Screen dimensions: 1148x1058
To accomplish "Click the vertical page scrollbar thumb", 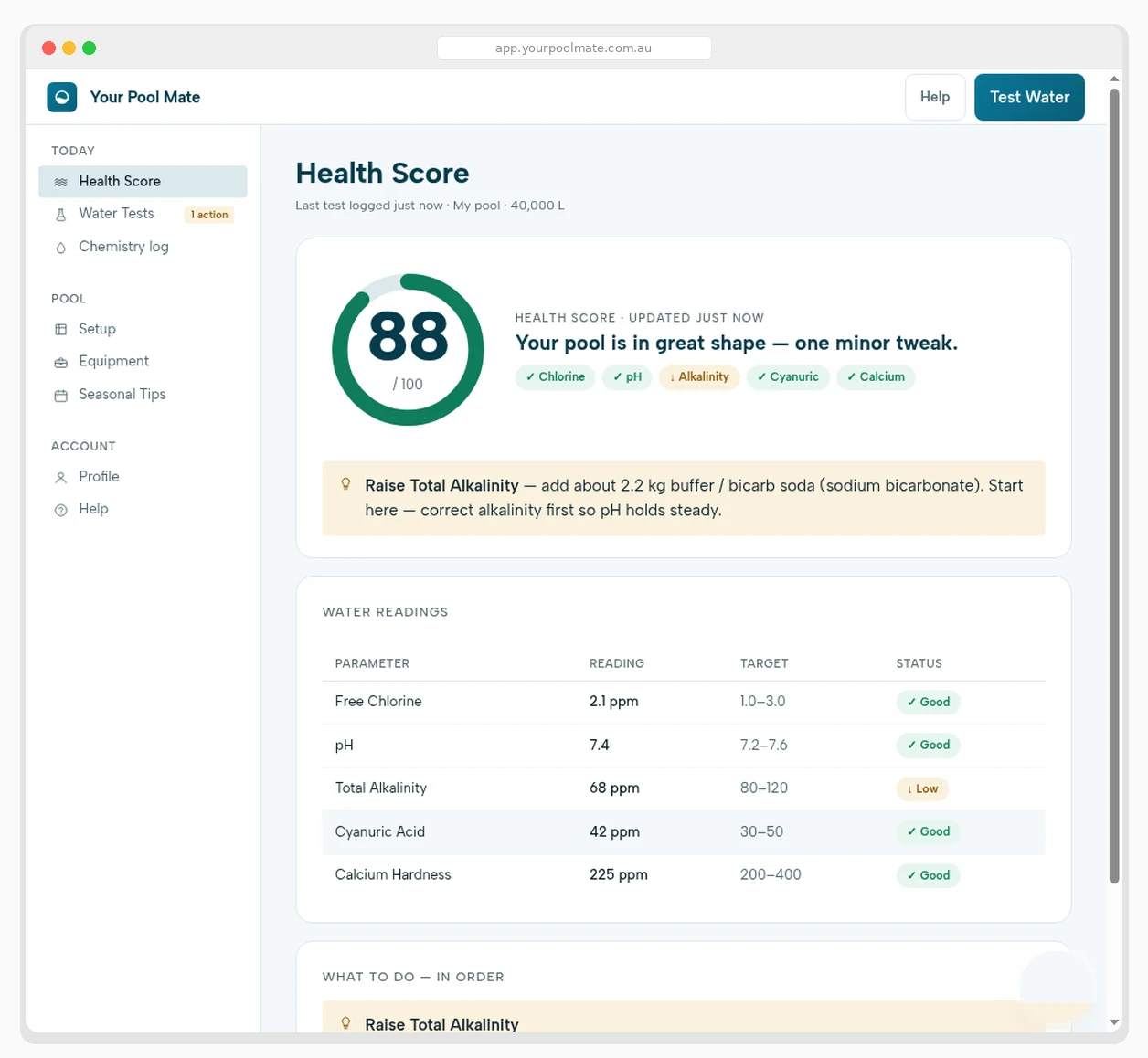I will coord(1114,484).
